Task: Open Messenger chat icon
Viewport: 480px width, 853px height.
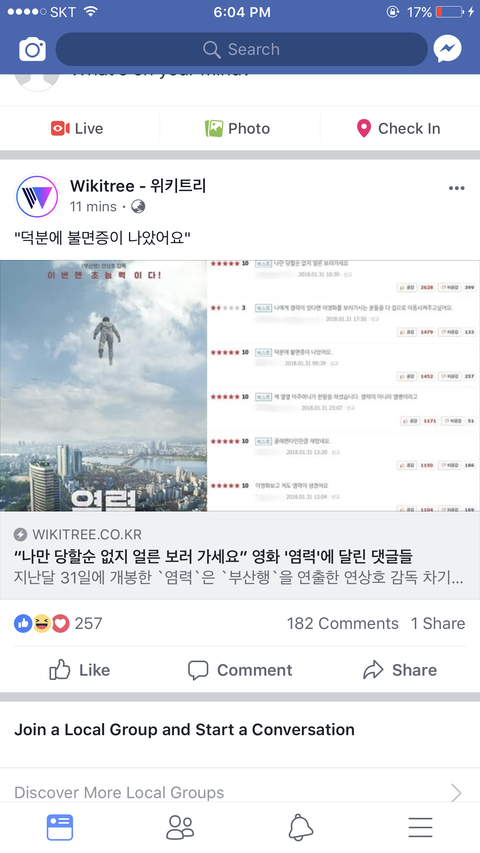Action: click(x=447, y=49)
